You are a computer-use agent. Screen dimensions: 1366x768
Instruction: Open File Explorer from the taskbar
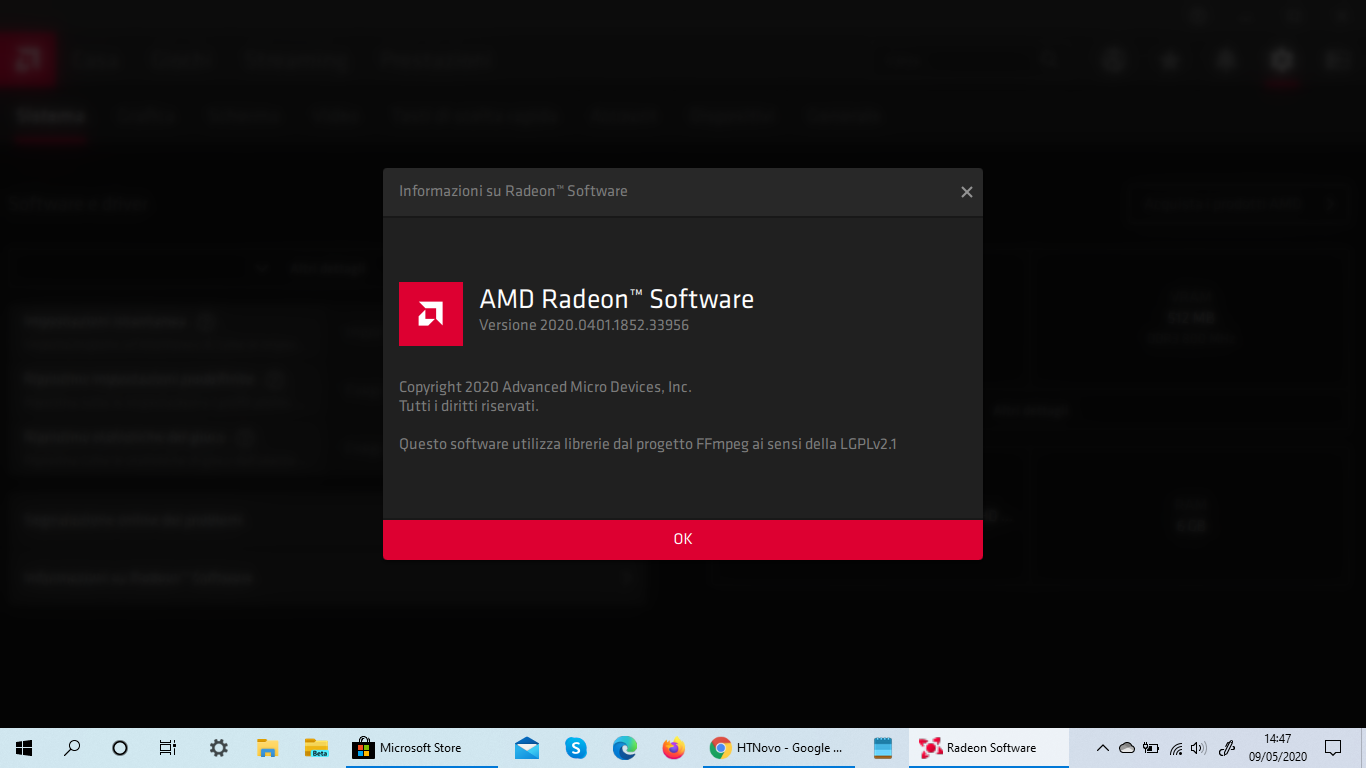[x=267, y=748]
